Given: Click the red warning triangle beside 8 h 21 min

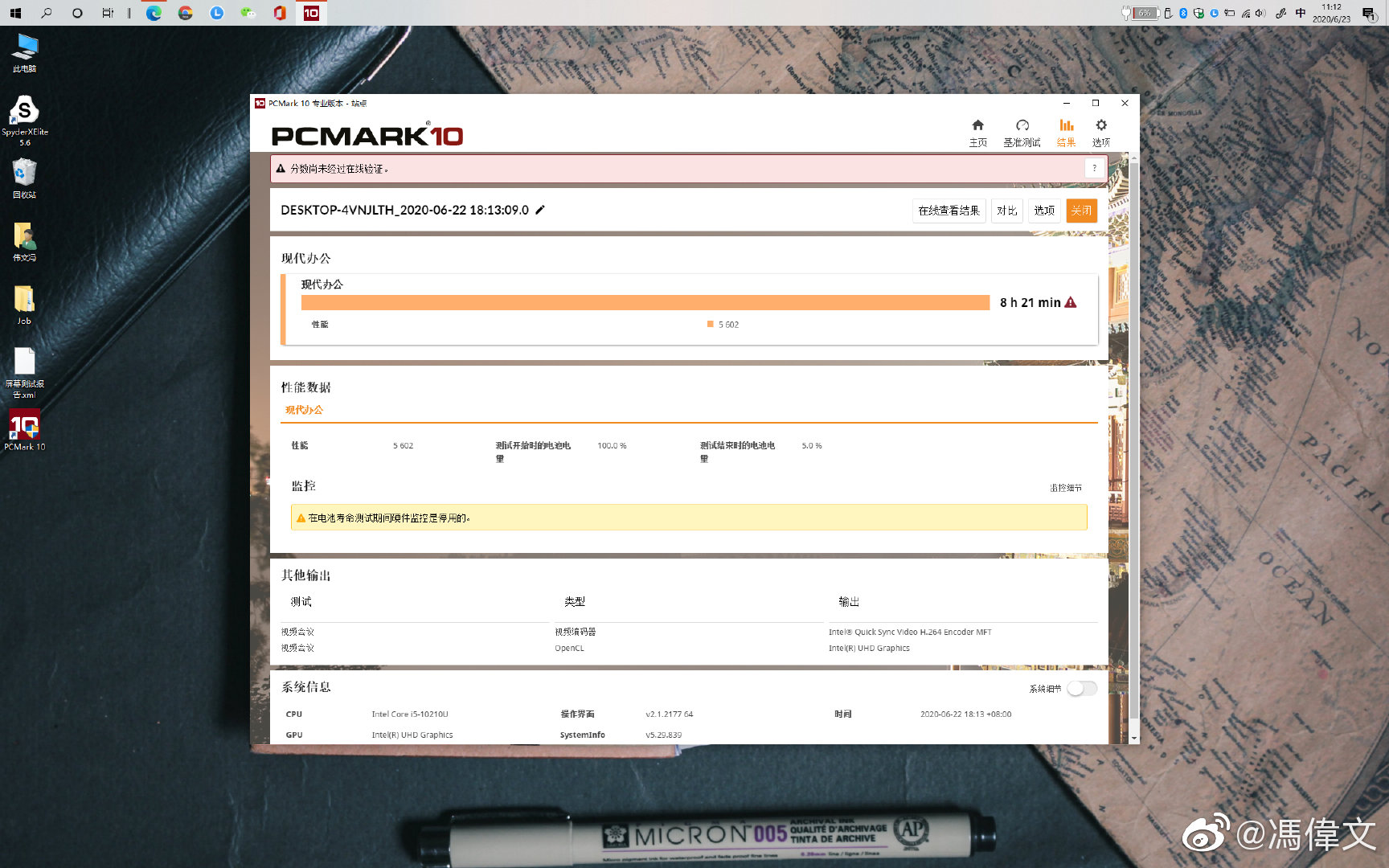Looking at the screenshot, I should click(1071, 302).
